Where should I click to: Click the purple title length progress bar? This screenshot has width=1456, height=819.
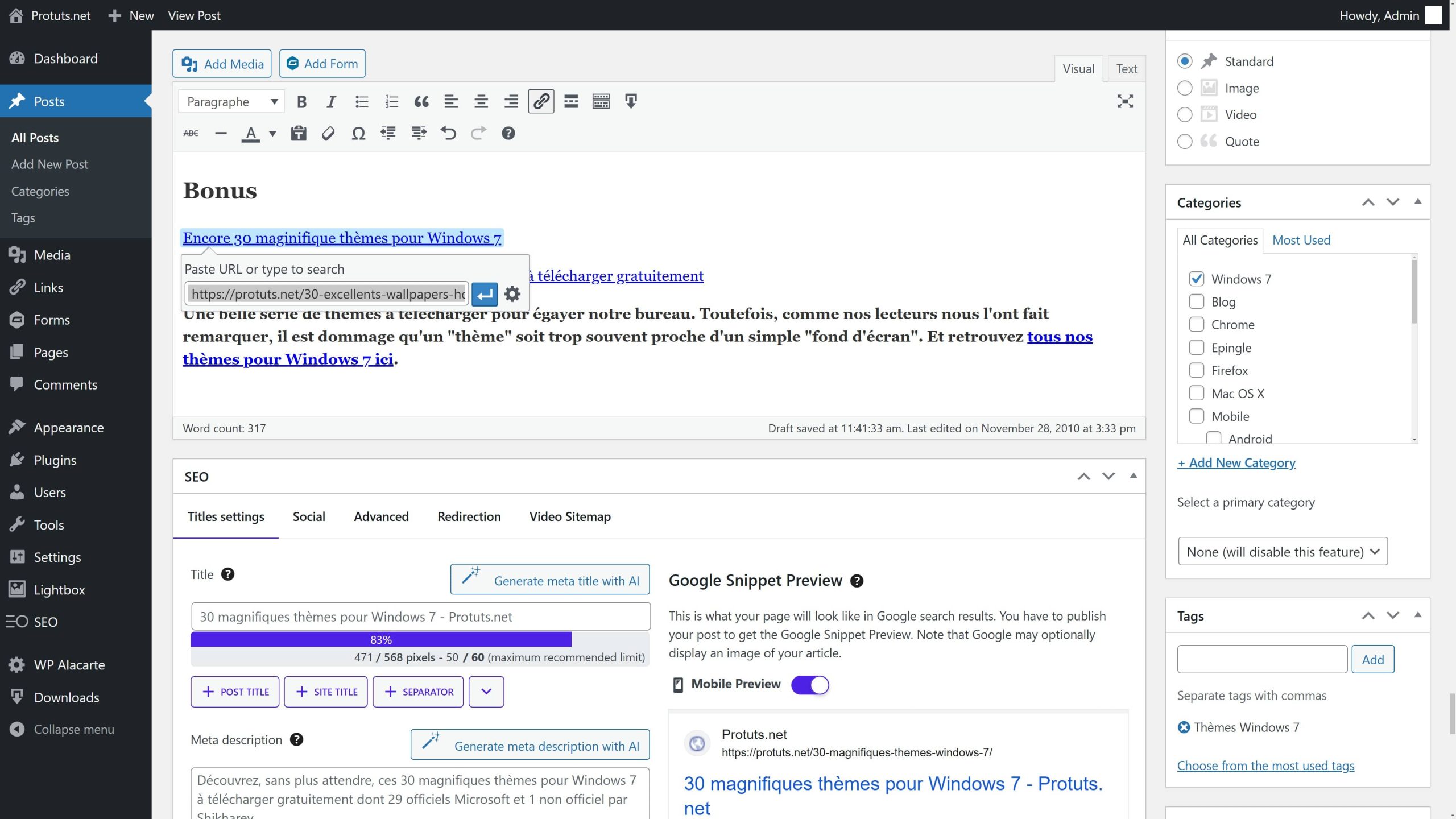(381, 639)
